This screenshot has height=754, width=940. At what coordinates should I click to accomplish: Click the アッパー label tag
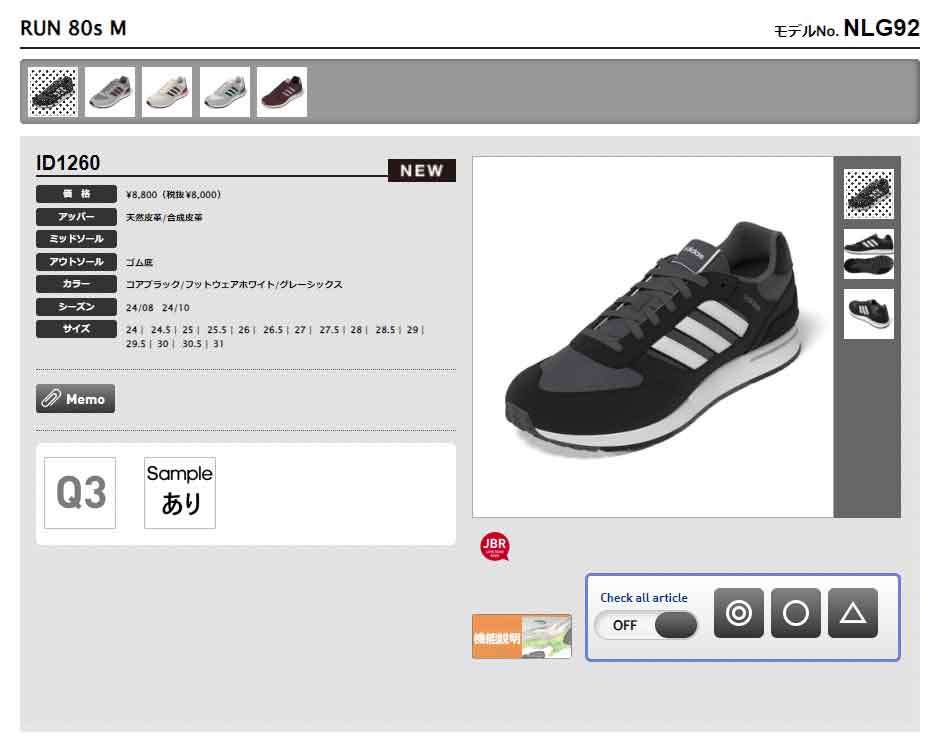76,216
